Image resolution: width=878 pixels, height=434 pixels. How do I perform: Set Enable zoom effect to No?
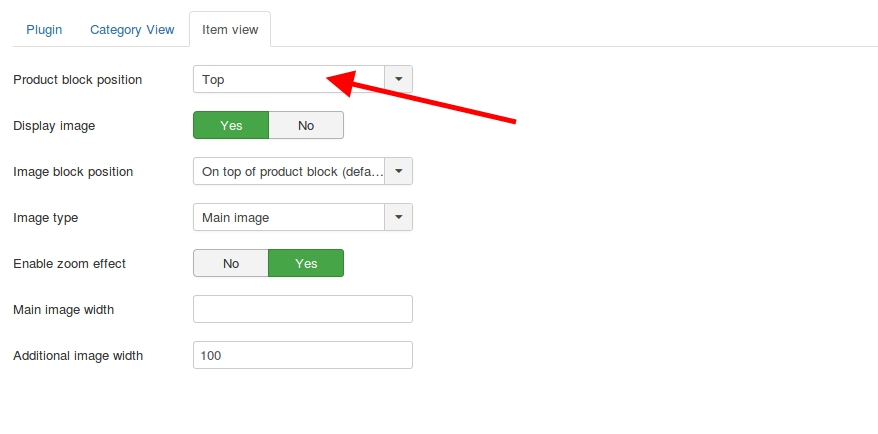pyautogui.click(x=231, y=263)
